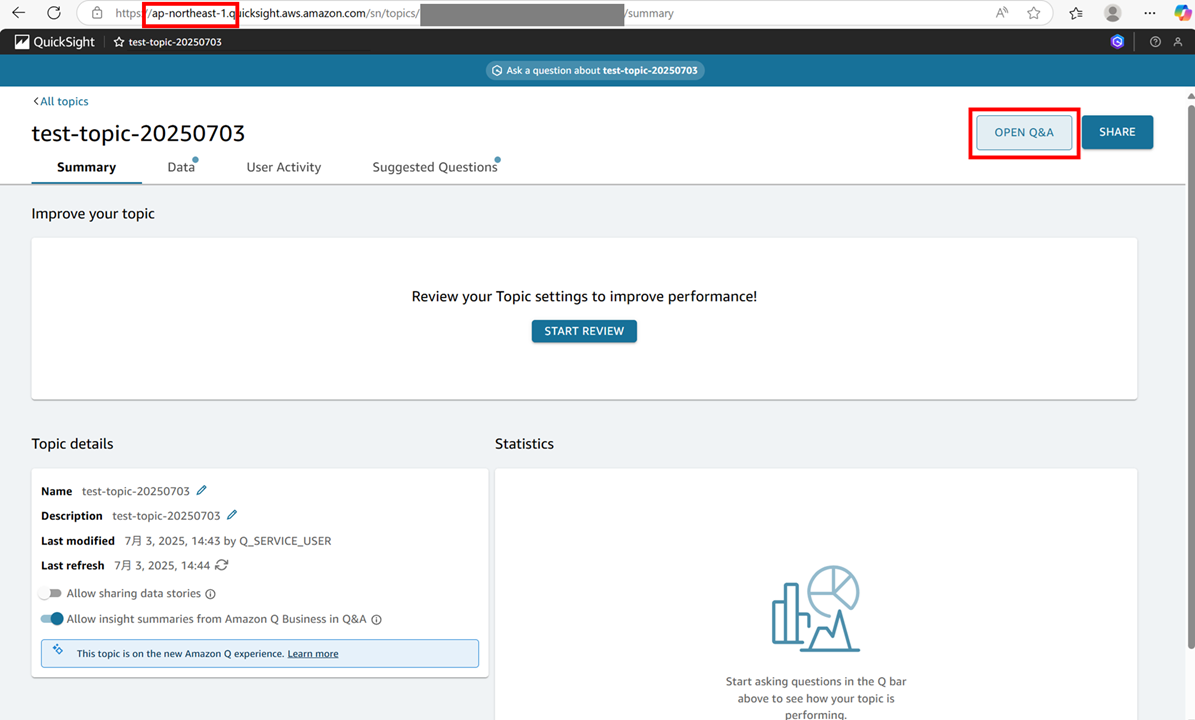Click the OPEN Q&A button
The image size is (1195, 720).
1024,133
